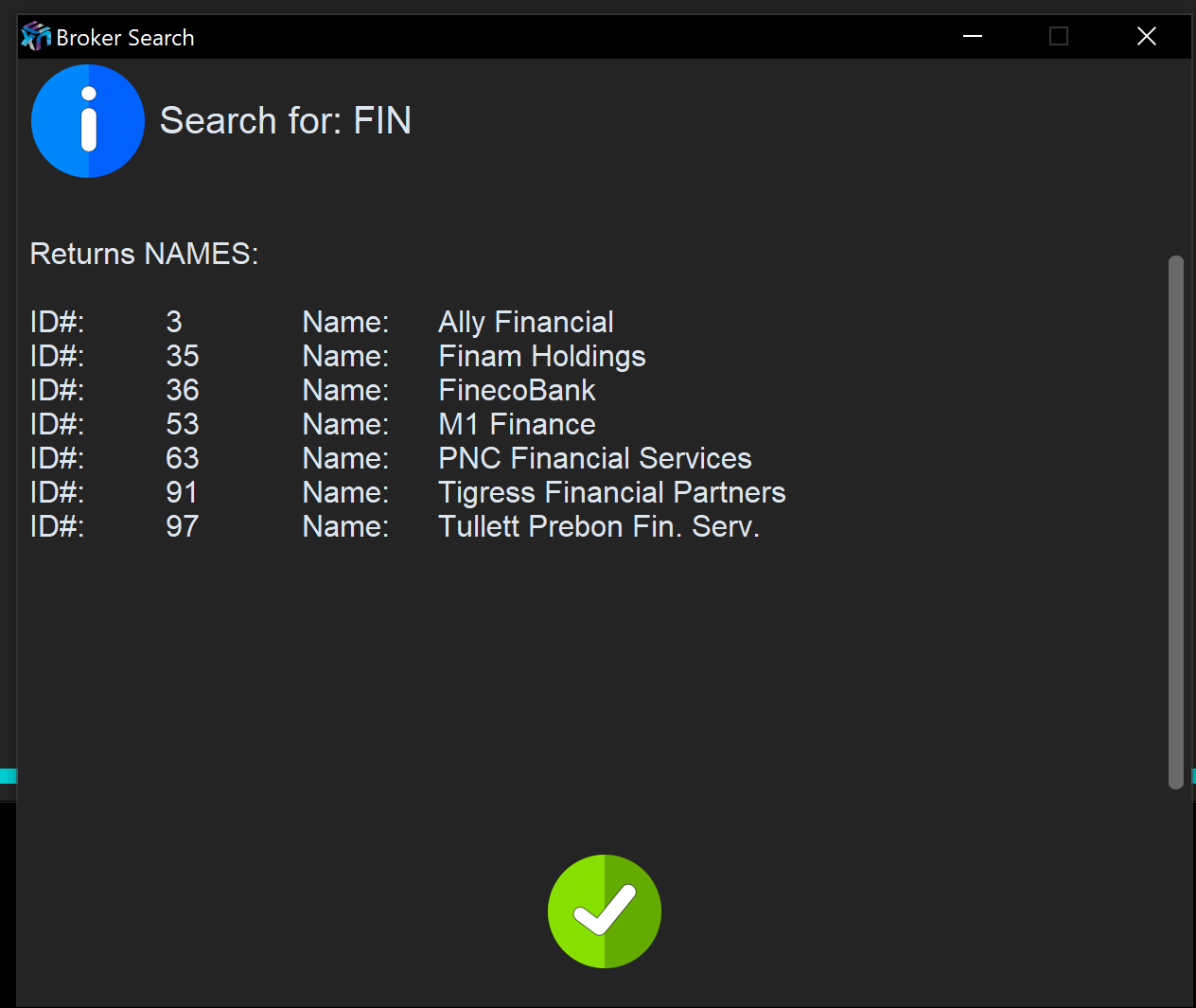Minimize the Broker Search window

(972, 37)
